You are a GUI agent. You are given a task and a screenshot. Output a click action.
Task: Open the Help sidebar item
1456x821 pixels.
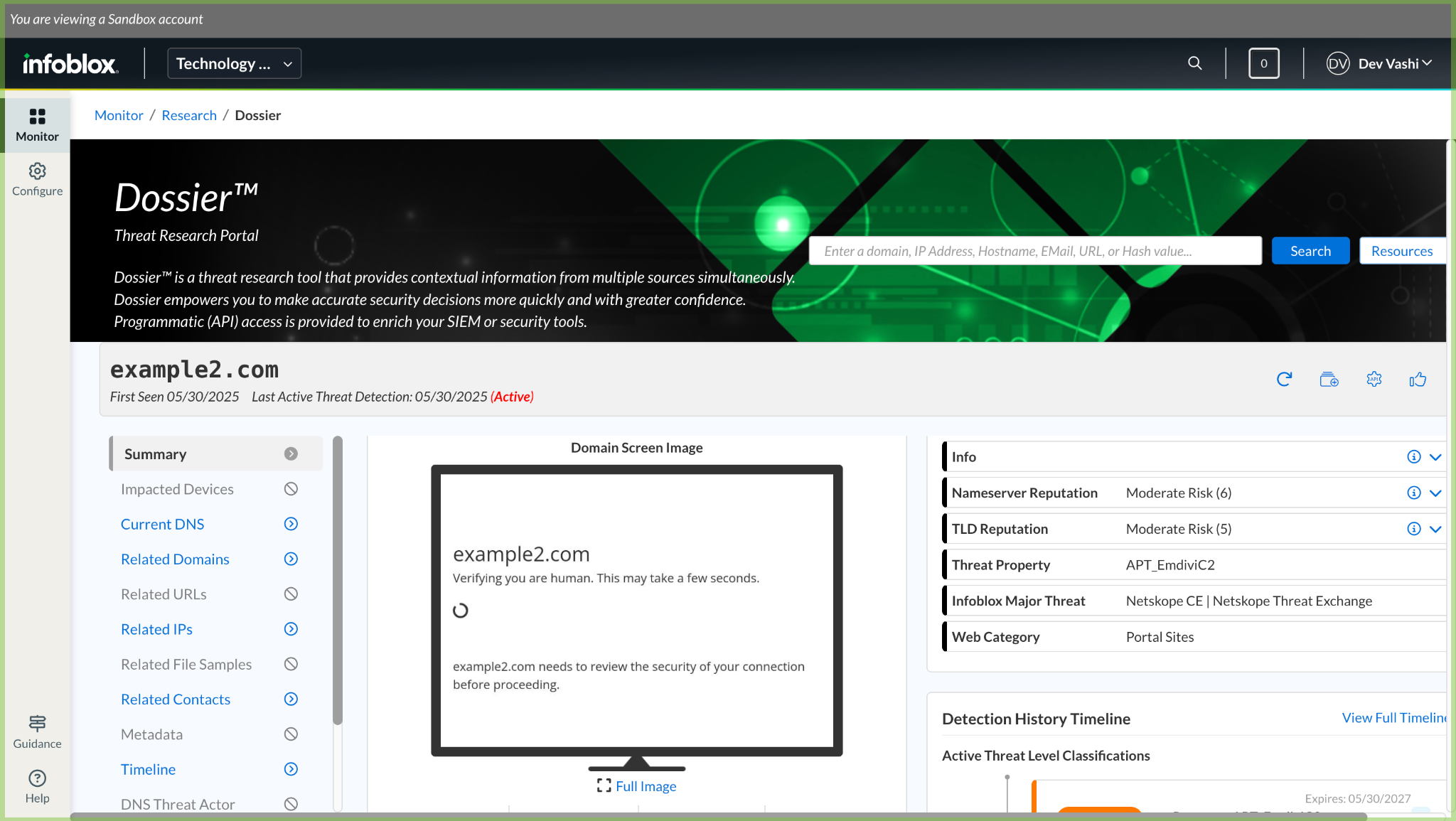click(x=37, y=787)
